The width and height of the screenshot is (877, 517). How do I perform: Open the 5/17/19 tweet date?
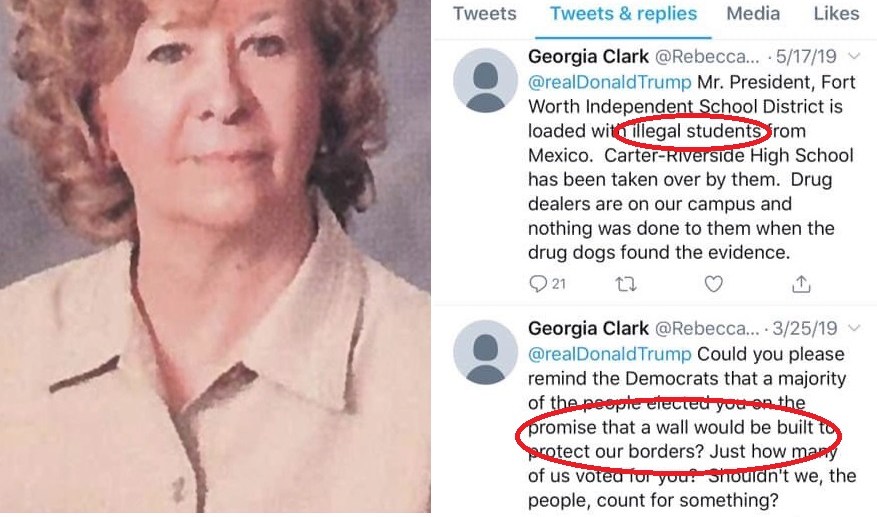tap(806, 56)
